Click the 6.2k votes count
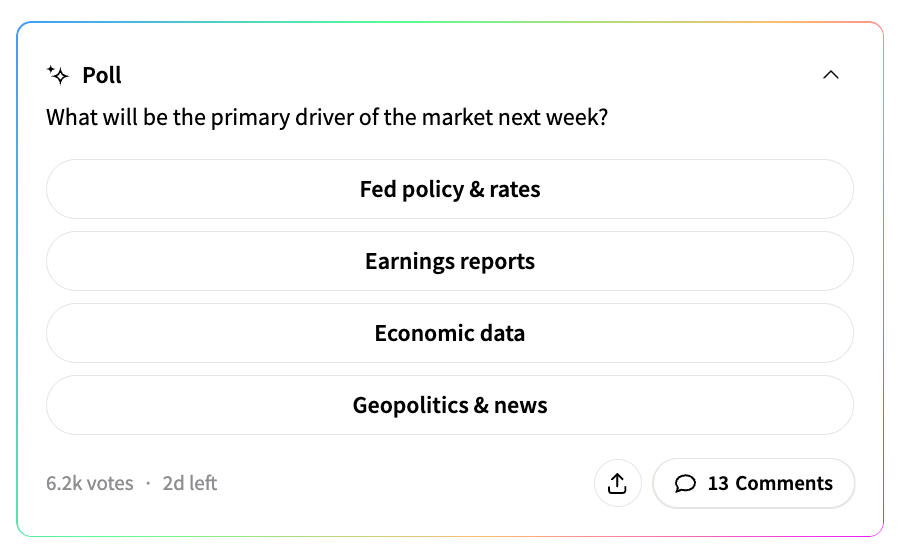 (89, 484)
